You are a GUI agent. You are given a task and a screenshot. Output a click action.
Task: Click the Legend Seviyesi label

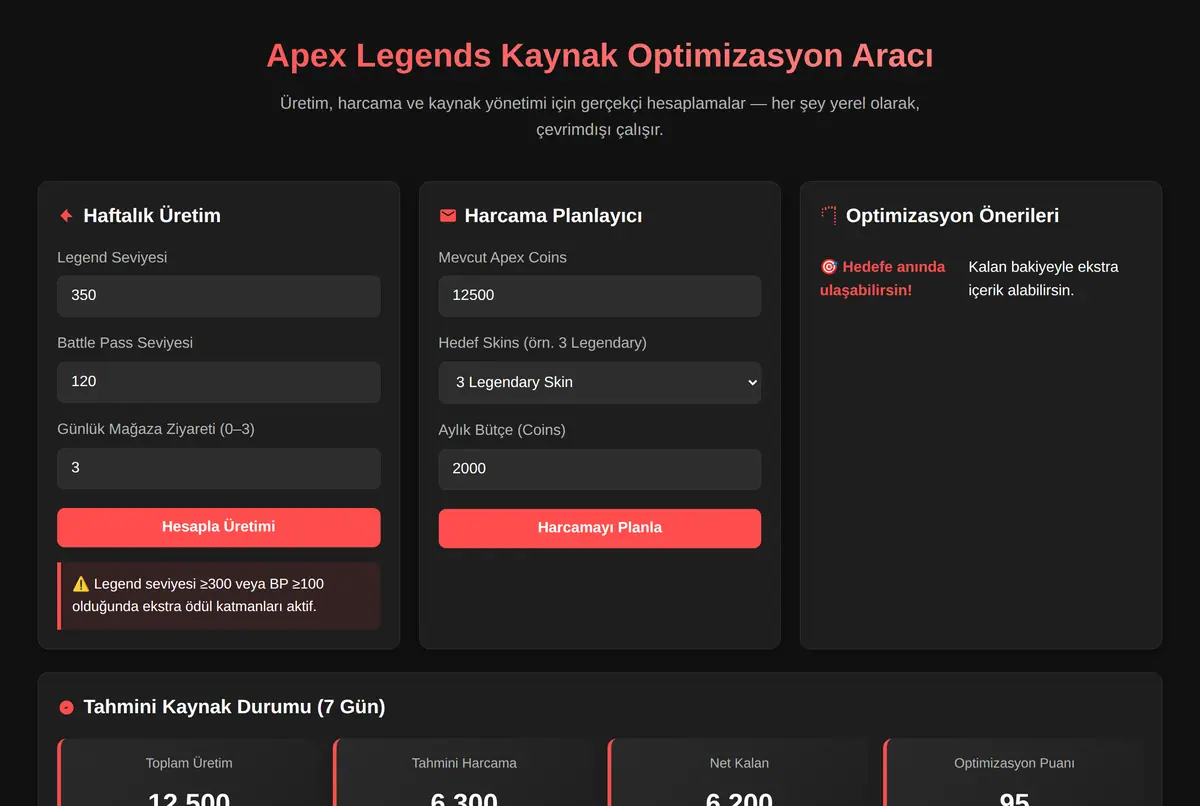112,257
